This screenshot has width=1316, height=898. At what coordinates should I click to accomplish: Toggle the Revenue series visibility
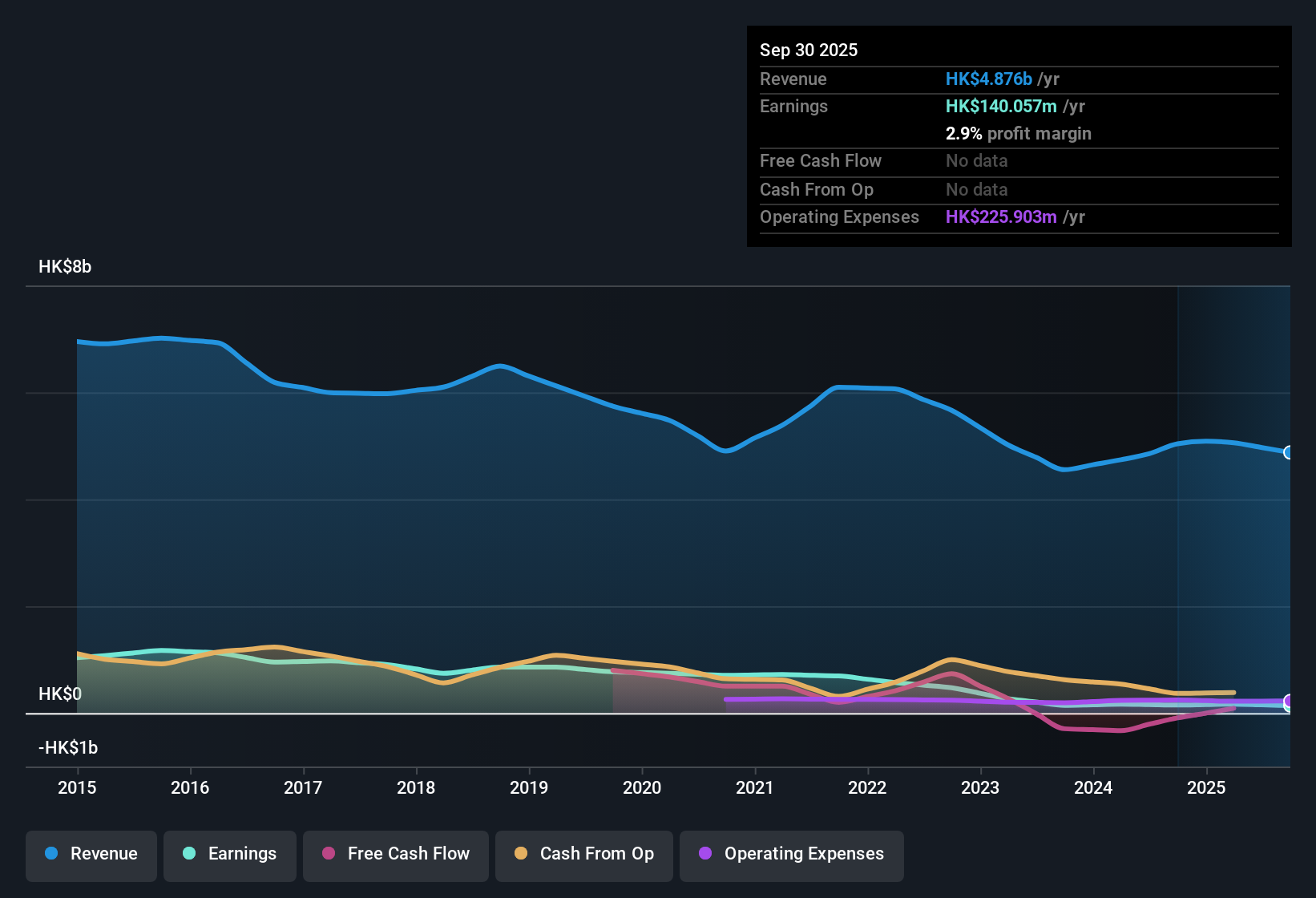(x=91, y=854)
